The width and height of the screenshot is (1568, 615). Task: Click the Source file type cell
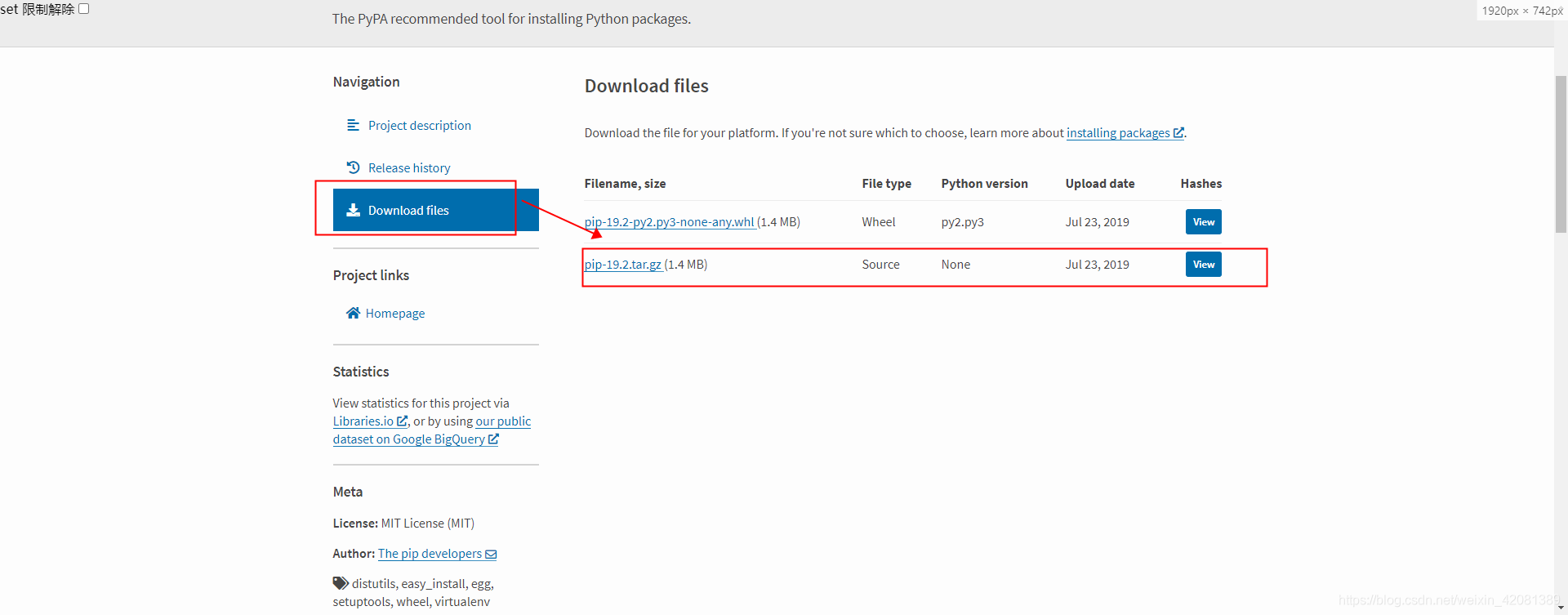tap(880, 264)
